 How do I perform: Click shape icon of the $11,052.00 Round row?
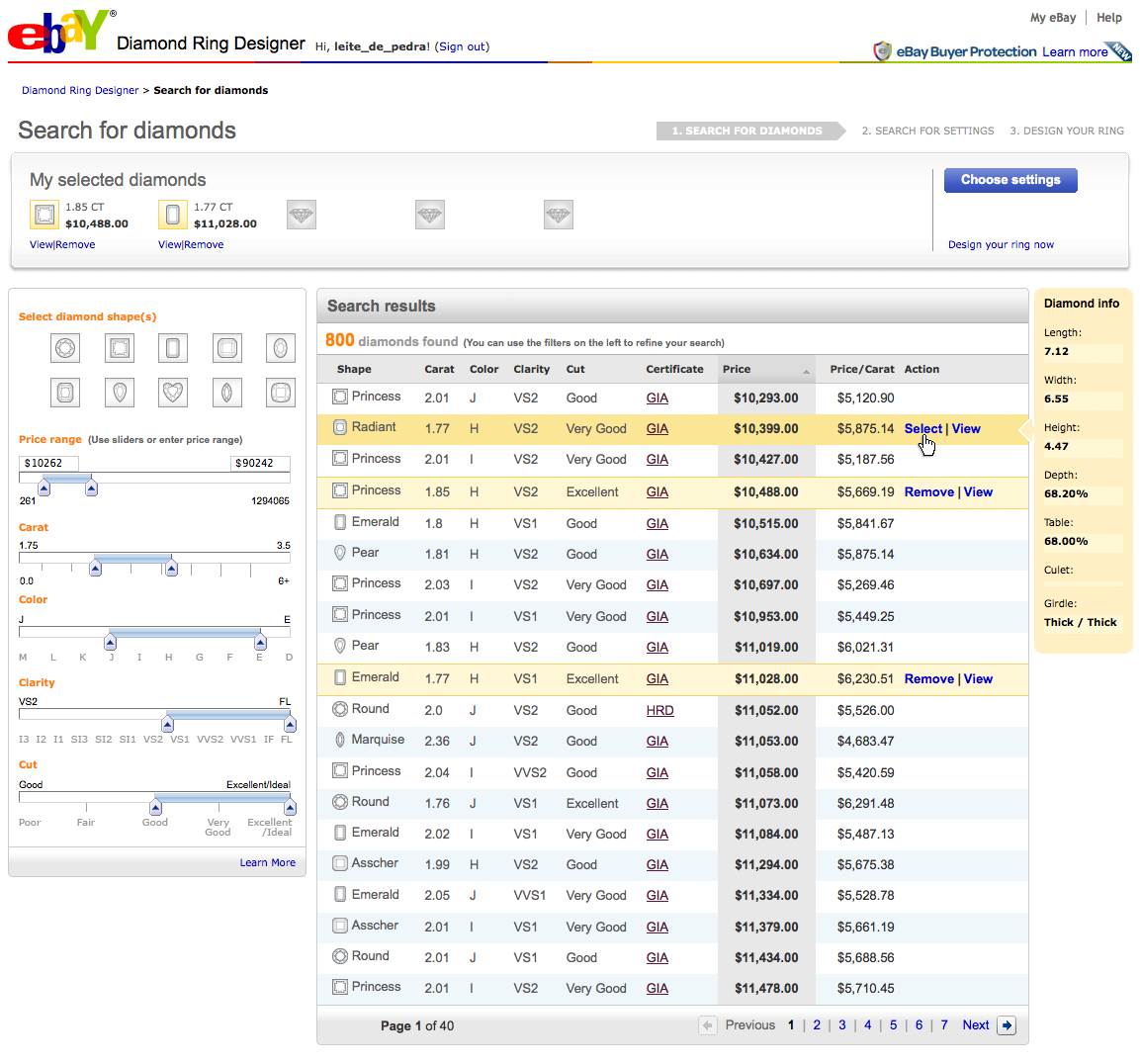pyautogui.click(x=339, y=708)
